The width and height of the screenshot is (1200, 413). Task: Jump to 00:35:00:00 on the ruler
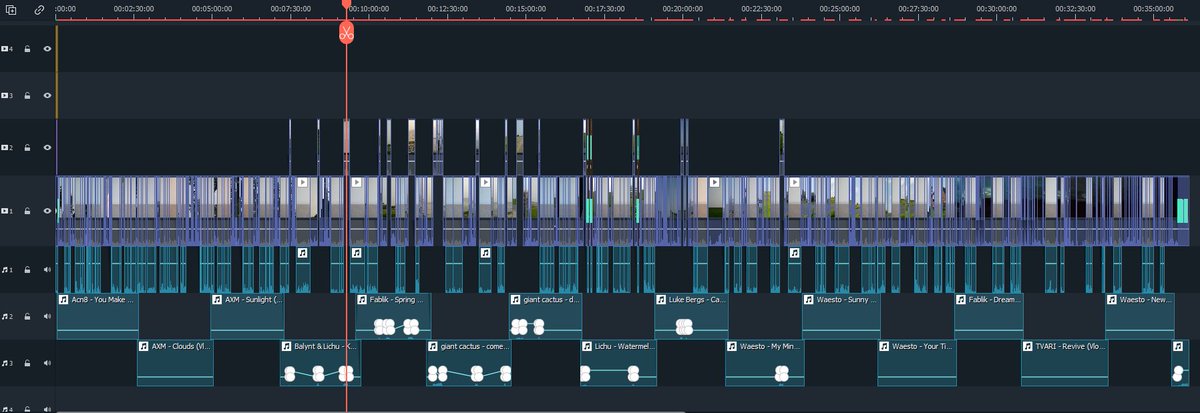[x=1154, y=8]
